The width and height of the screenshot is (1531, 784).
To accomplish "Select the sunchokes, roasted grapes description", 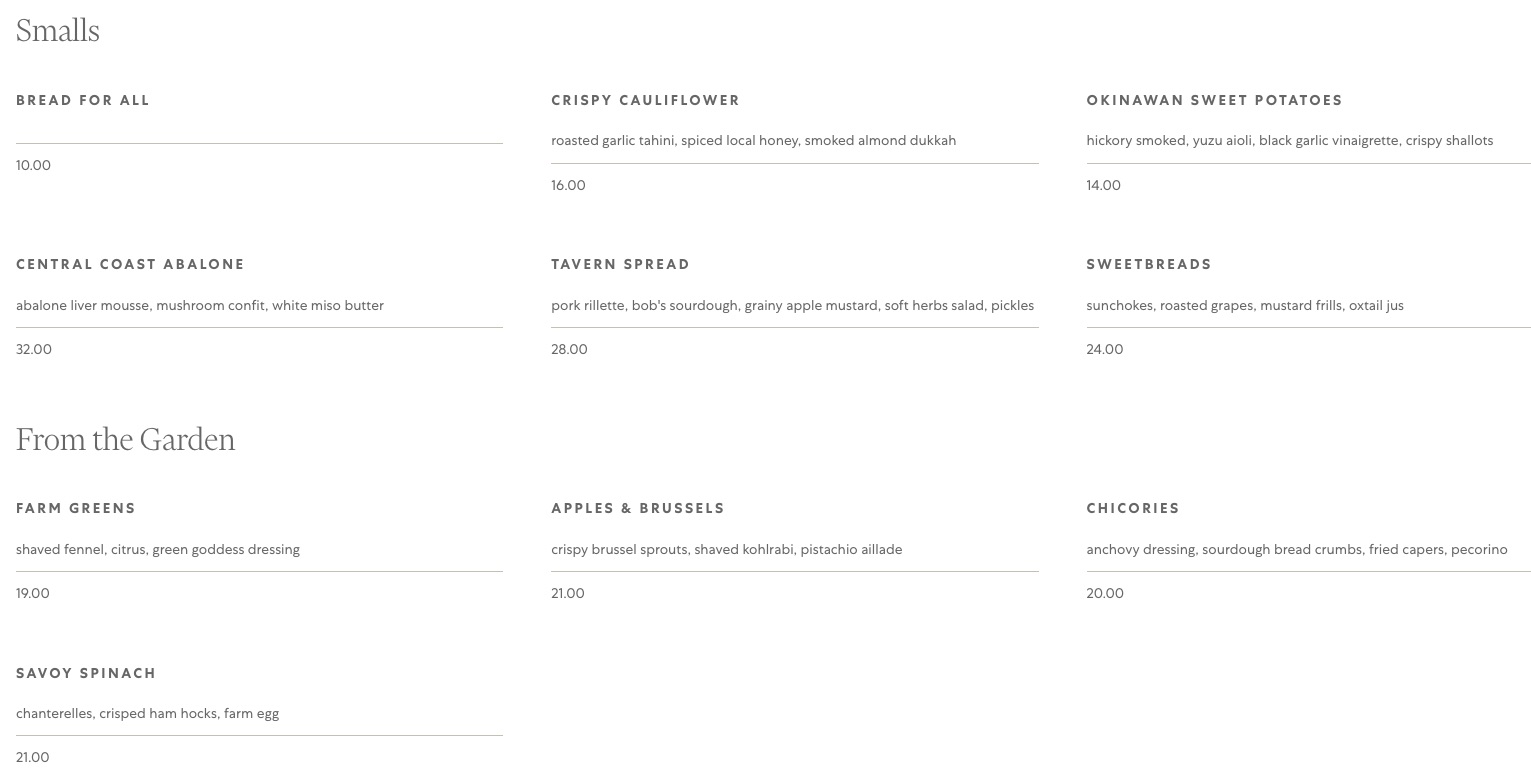I will click(x=1244, y=305).
